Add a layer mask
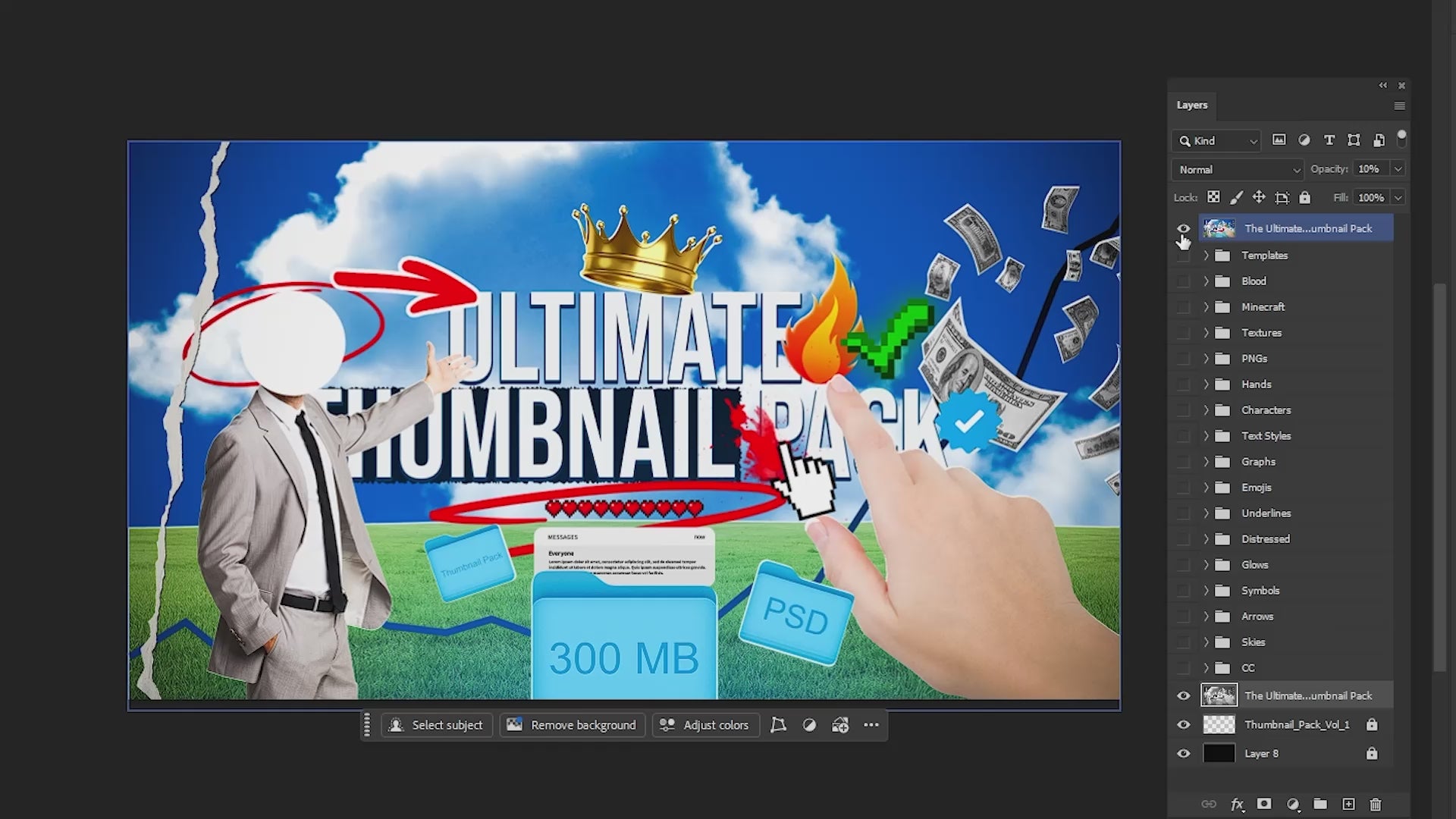The height and width of the screenshot is (819, 1456). 1264,804
